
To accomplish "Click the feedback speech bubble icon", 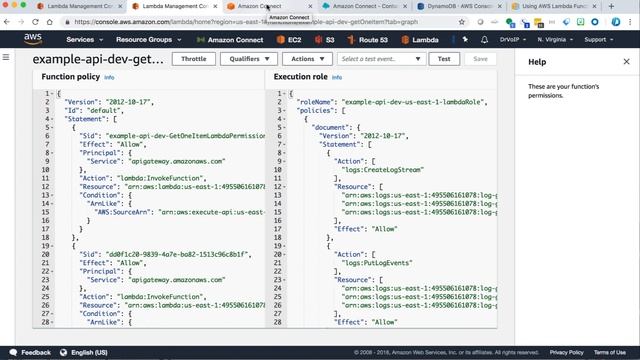I will point(13,352).
